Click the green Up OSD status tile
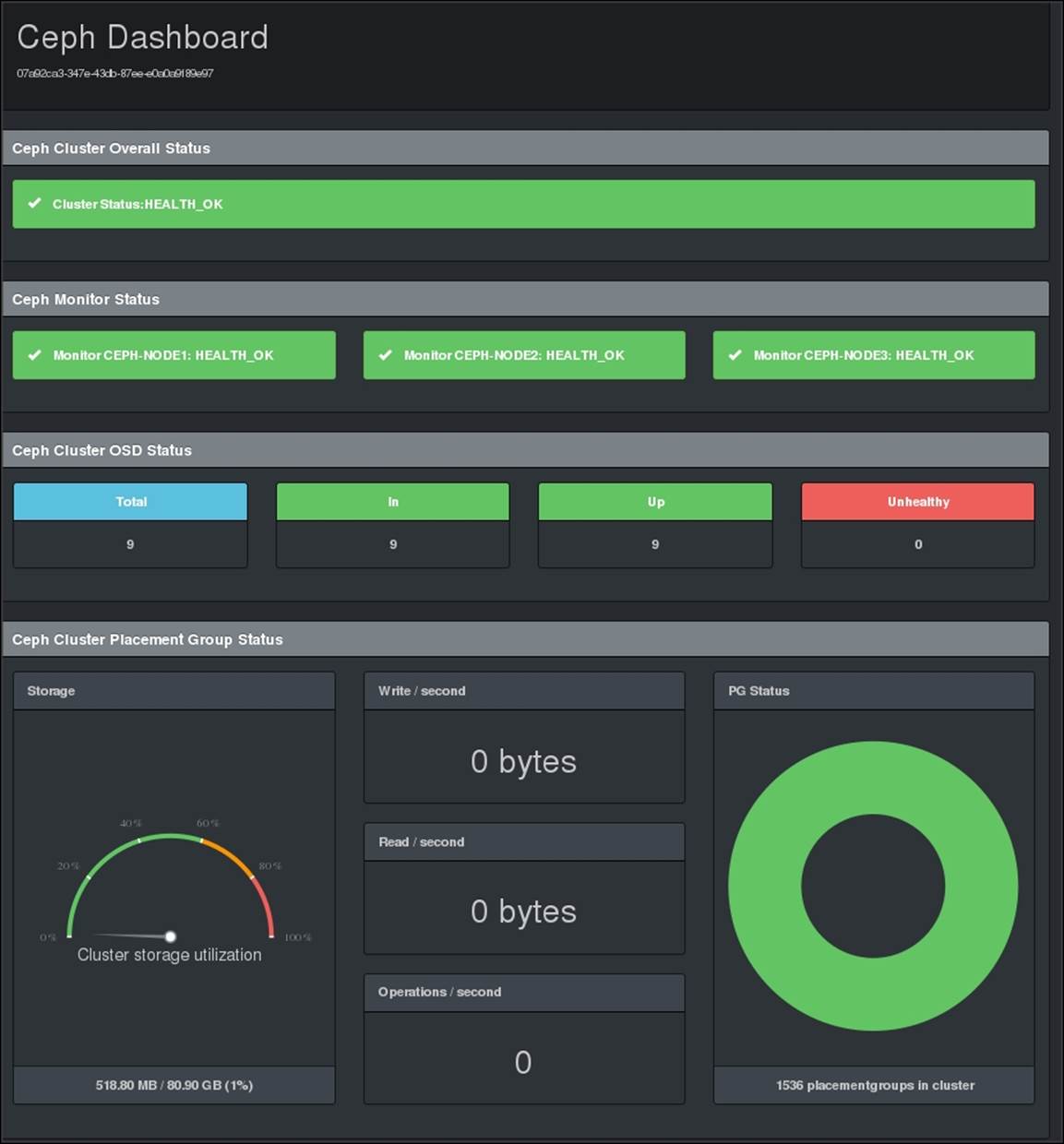 pyautogui.click(x=654, y=502)
